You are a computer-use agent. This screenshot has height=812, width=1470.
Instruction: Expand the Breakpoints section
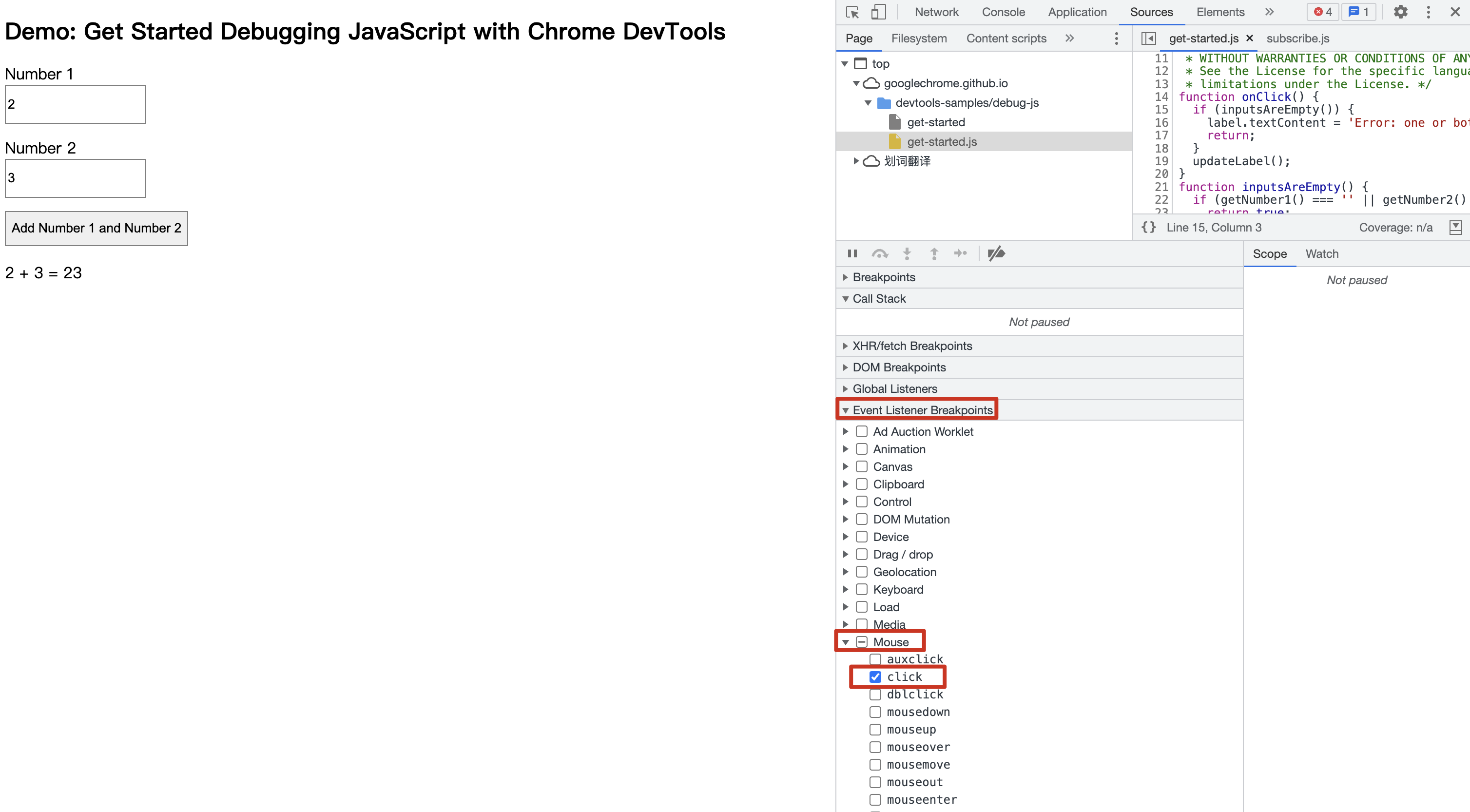coord(883,277)
